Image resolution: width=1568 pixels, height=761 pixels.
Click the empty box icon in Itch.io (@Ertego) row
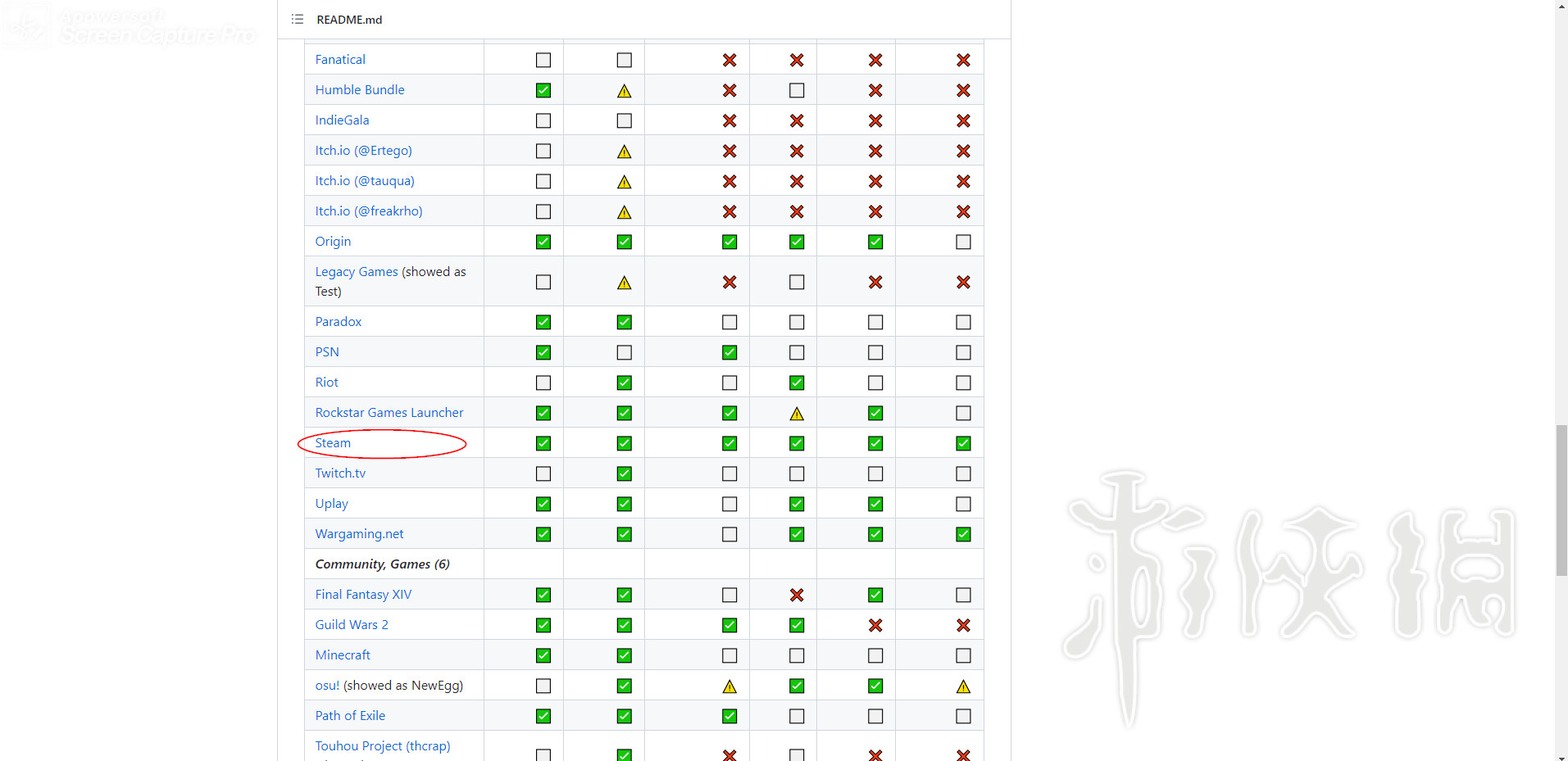tap(543, 151)
